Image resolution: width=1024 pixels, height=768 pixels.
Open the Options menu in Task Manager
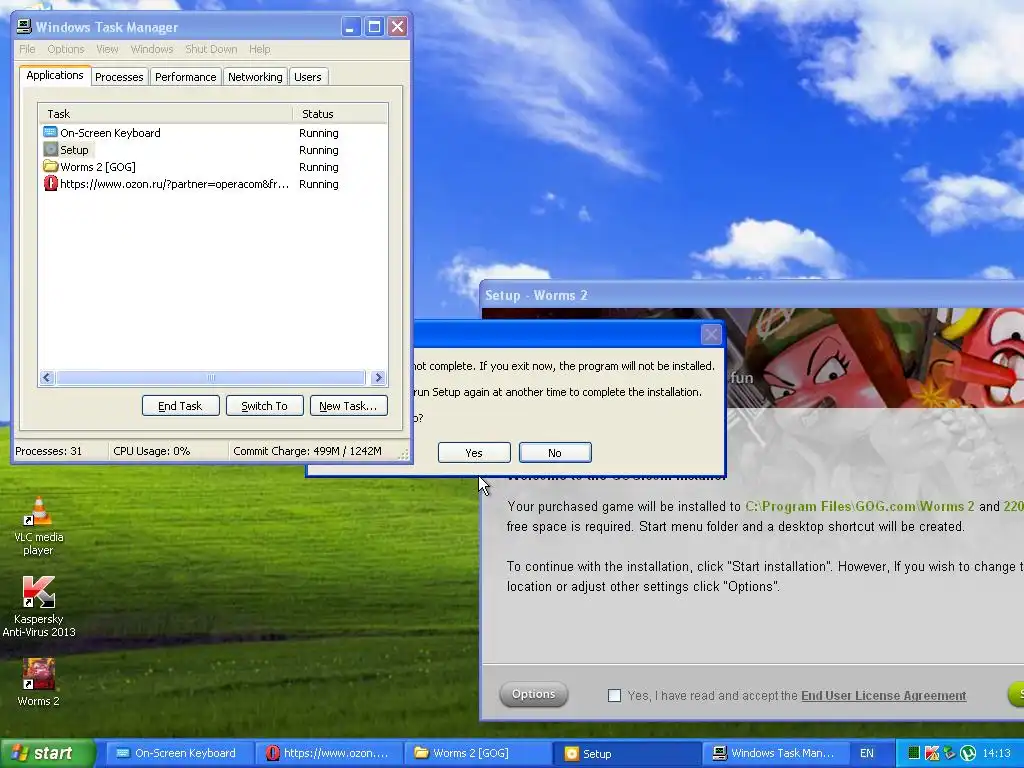pos(65,49)
